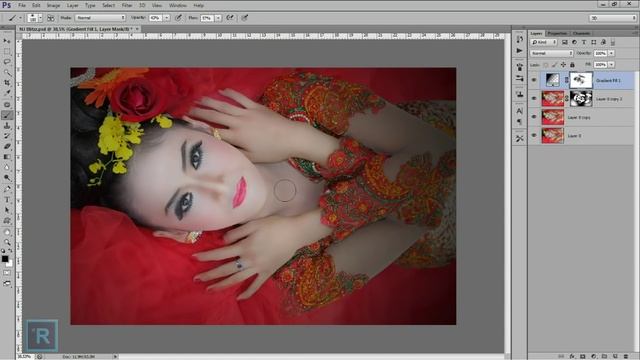Open the Flow slider arrow
Viewport: 640px width, 360px height.
pos(218,18)
